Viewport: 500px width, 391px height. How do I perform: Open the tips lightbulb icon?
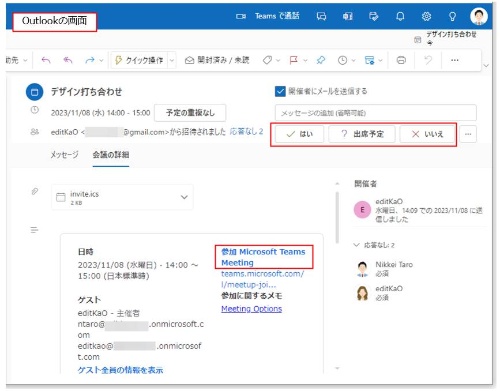point(452,16)
